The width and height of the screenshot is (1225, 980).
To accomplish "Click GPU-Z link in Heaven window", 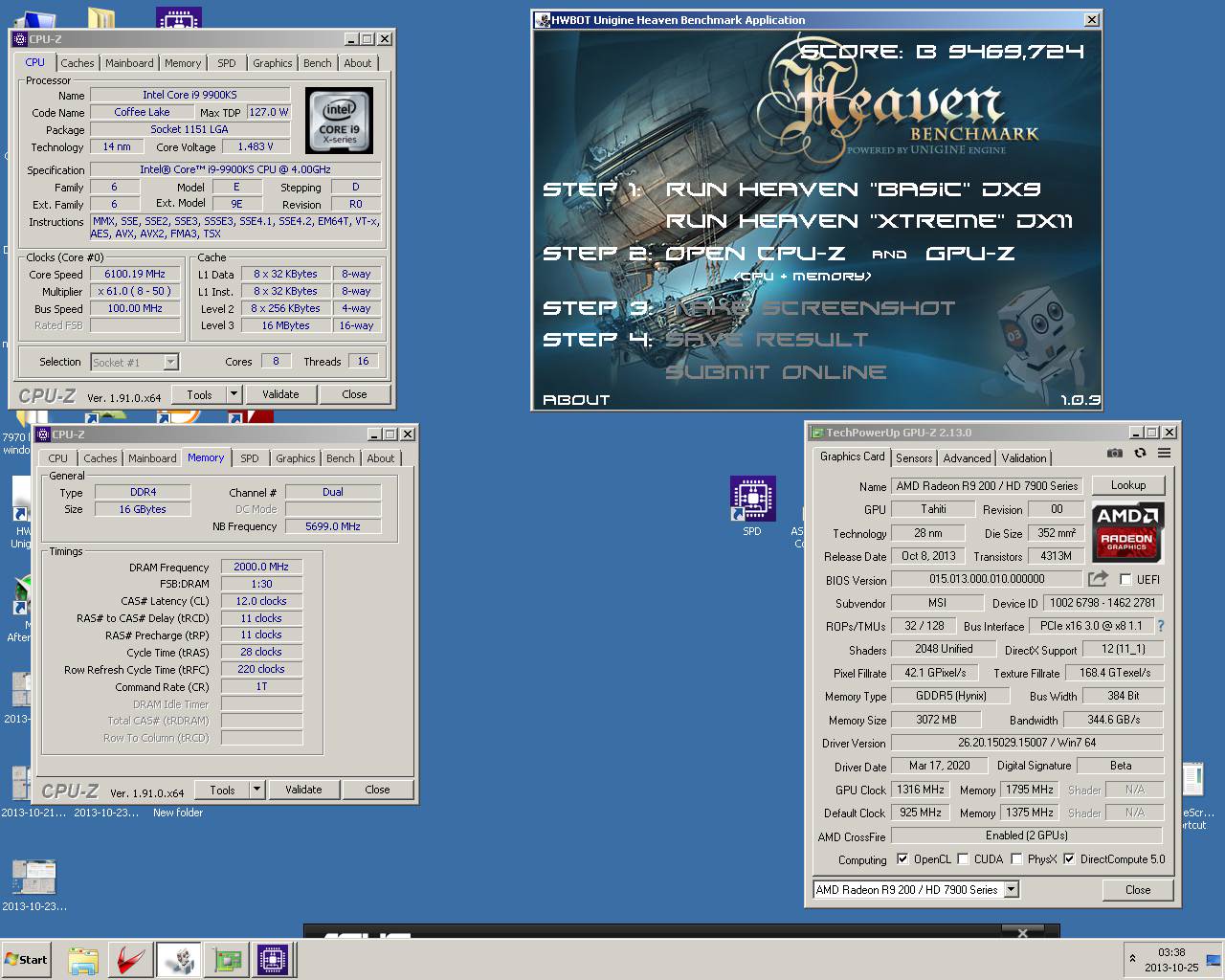I will click(x=970, y=254).
